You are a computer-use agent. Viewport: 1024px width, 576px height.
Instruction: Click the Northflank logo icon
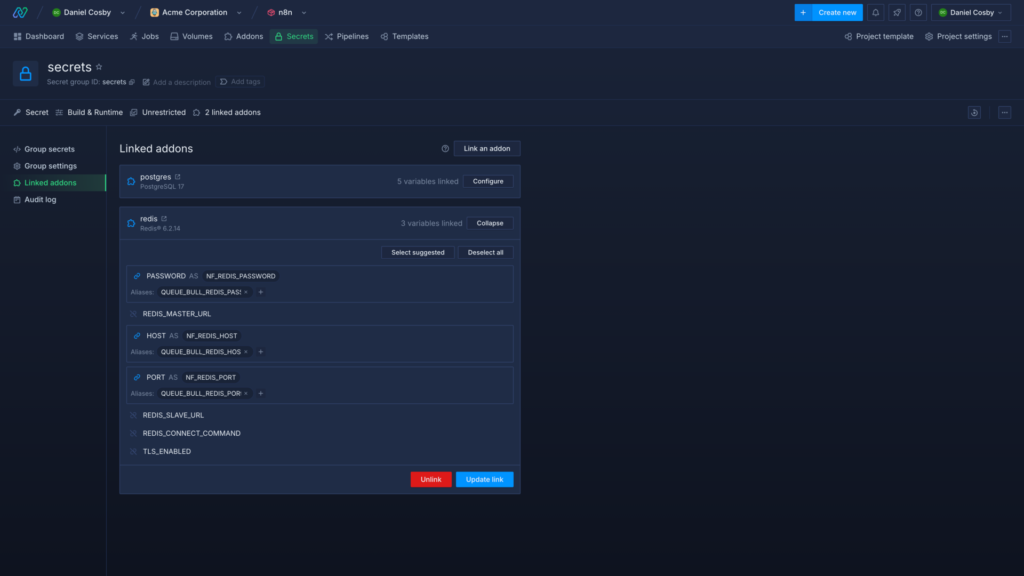pos(20,12)
